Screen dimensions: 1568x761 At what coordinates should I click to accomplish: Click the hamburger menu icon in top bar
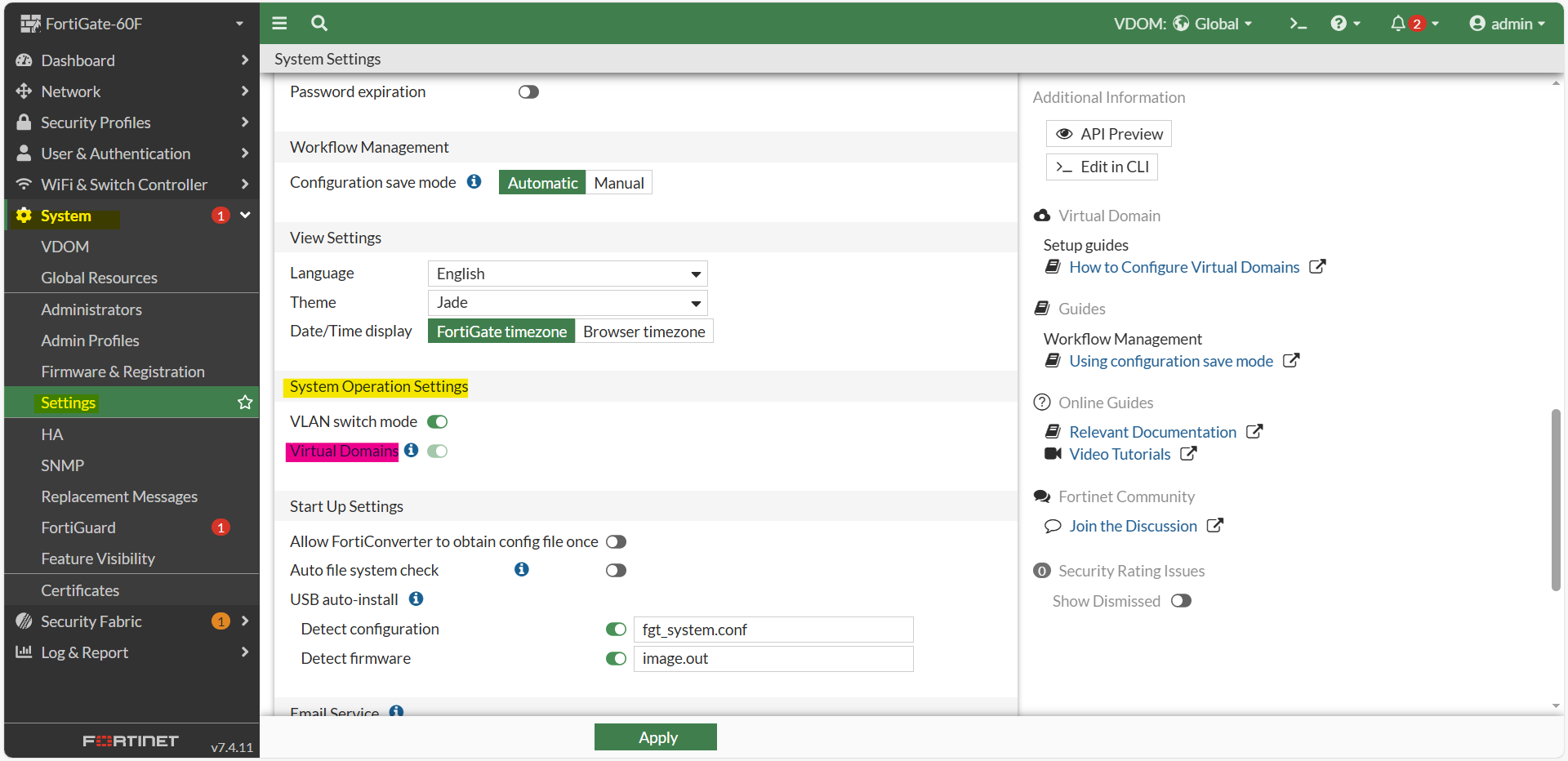[279, 23]
